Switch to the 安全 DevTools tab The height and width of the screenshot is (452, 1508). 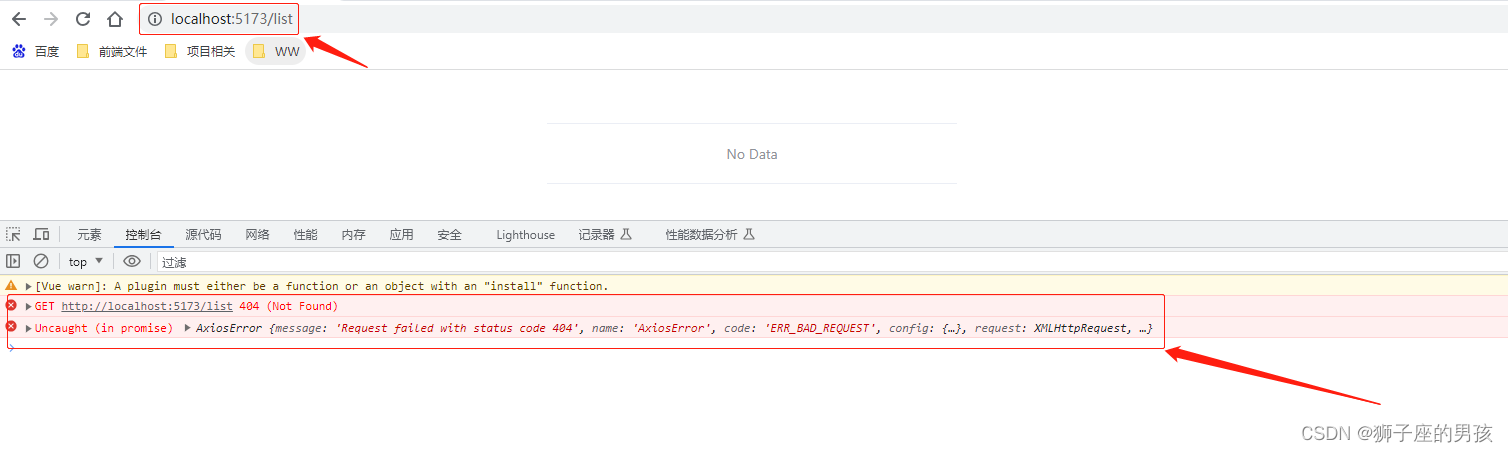pos(449,235)
